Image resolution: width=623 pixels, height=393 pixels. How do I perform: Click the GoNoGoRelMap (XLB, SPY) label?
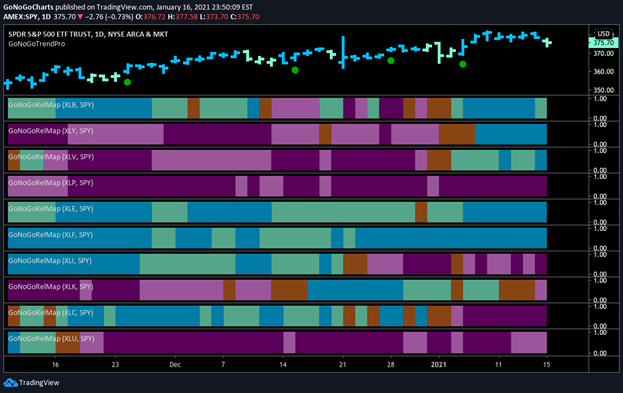(51, 105)
